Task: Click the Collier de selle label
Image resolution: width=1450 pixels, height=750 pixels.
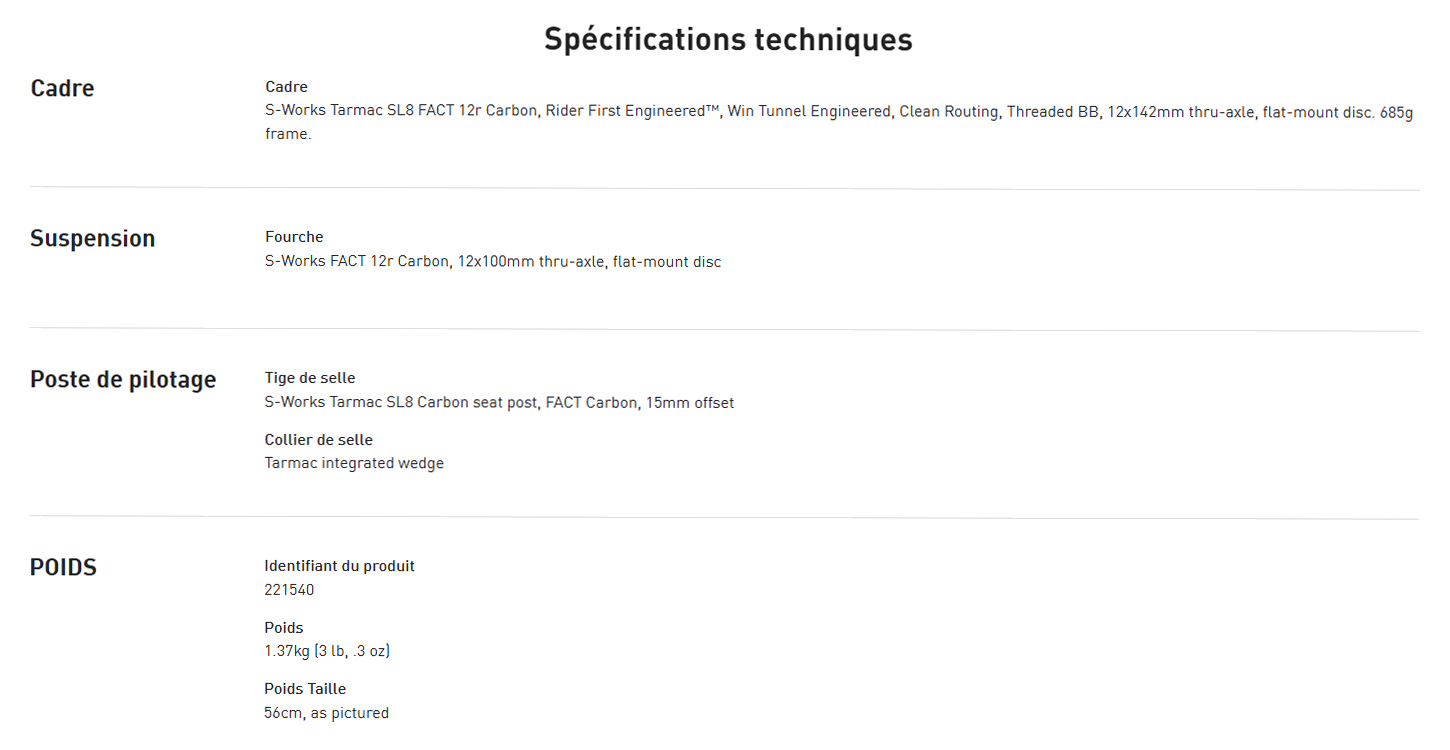Action: pyautogui.click(x=318, y=440)
